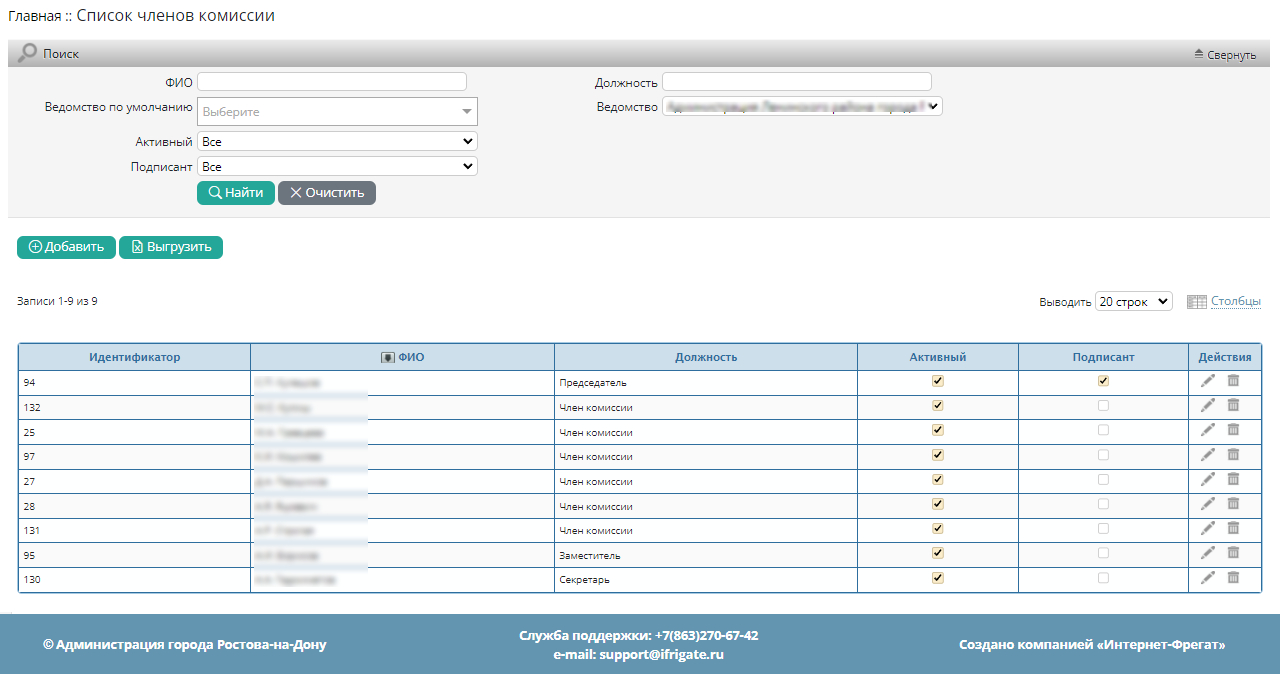This screenshot has height=674, width=1280.
Task: Sort table by the Идентификатор column header
Action: click(134, 357)
